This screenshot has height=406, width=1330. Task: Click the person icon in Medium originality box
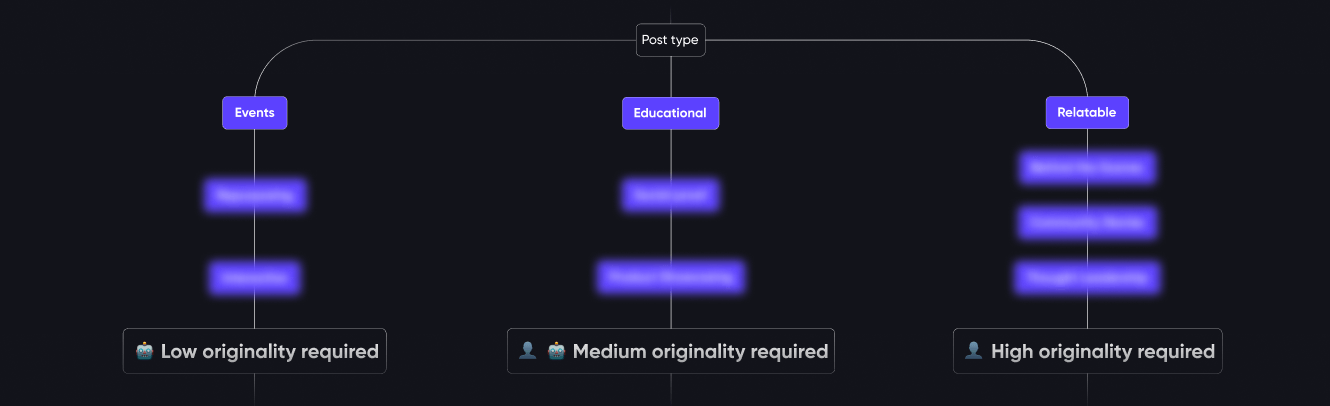528,351
